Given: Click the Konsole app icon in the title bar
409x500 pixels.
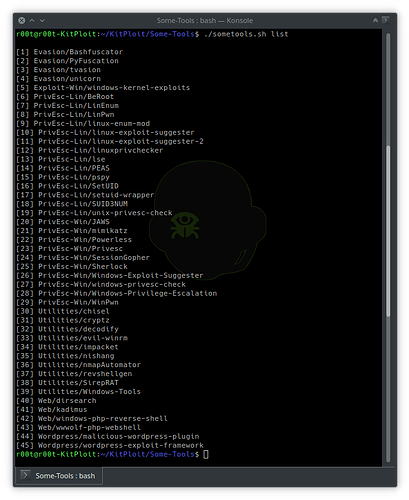Looking at the screenshot, I should [386, 20].
